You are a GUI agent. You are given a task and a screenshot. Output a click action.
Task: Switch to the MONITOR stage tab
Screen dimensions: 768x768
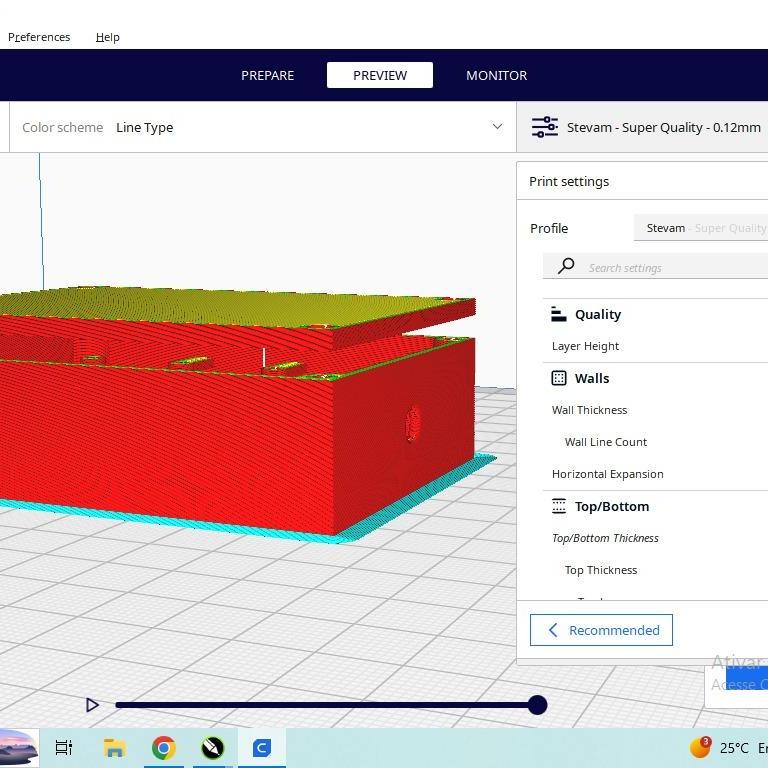tap(496, 75)
